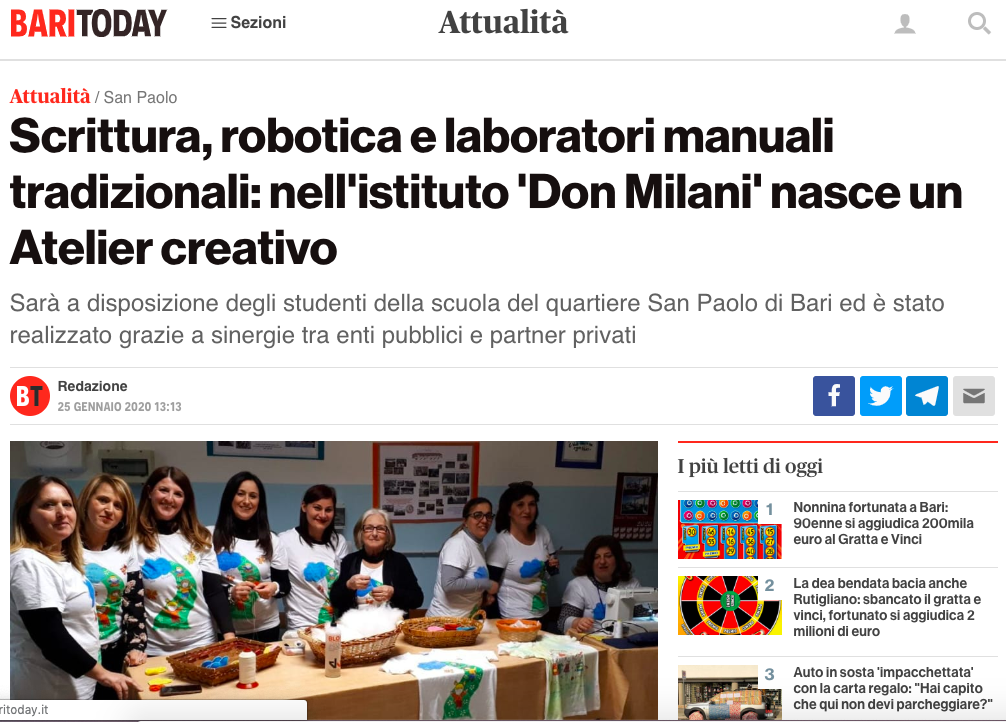Click the Redazione author name
1006x722 pixels.
[x=92, y=386]
